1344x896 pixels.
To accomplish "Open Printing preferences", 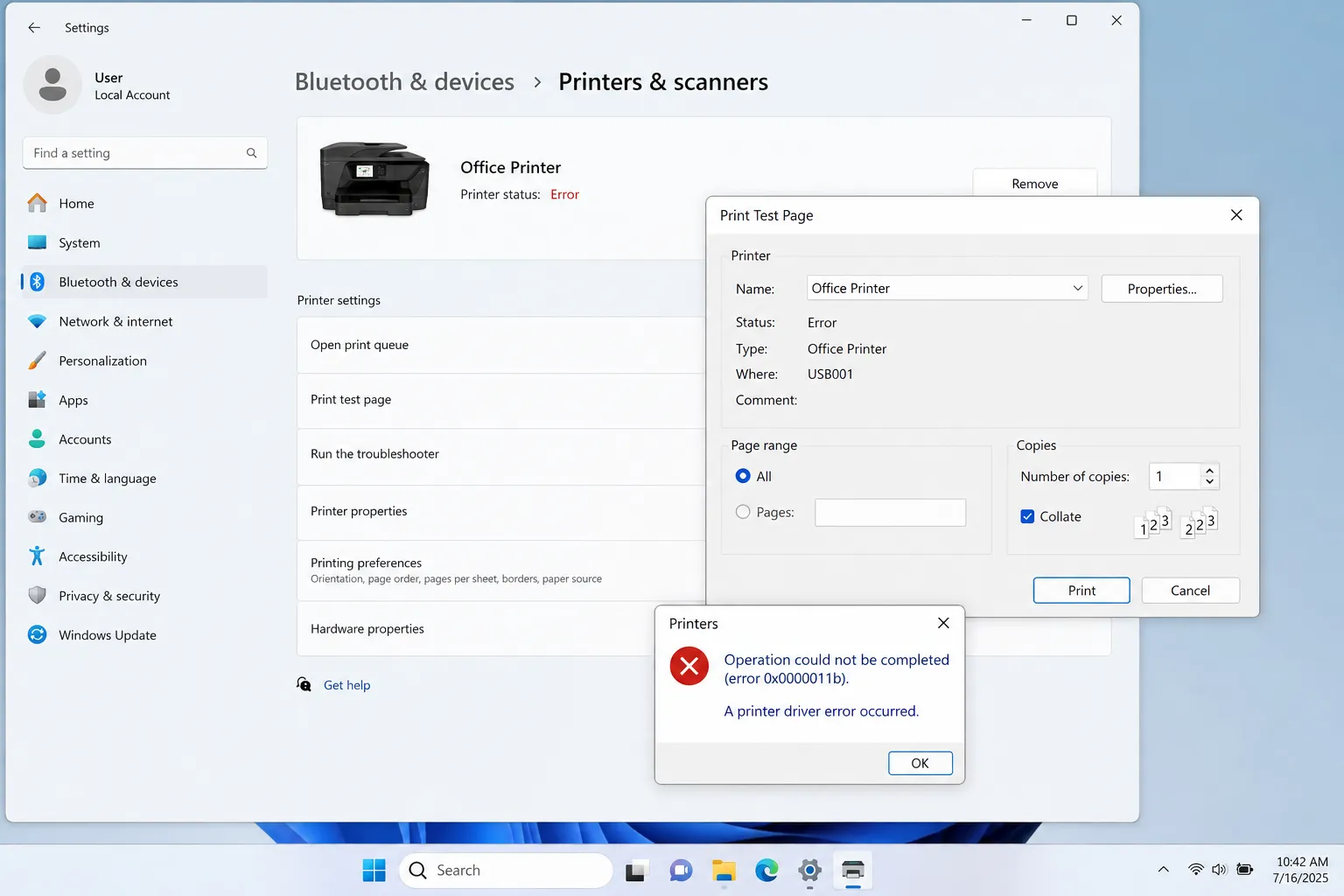I will 501,570.
